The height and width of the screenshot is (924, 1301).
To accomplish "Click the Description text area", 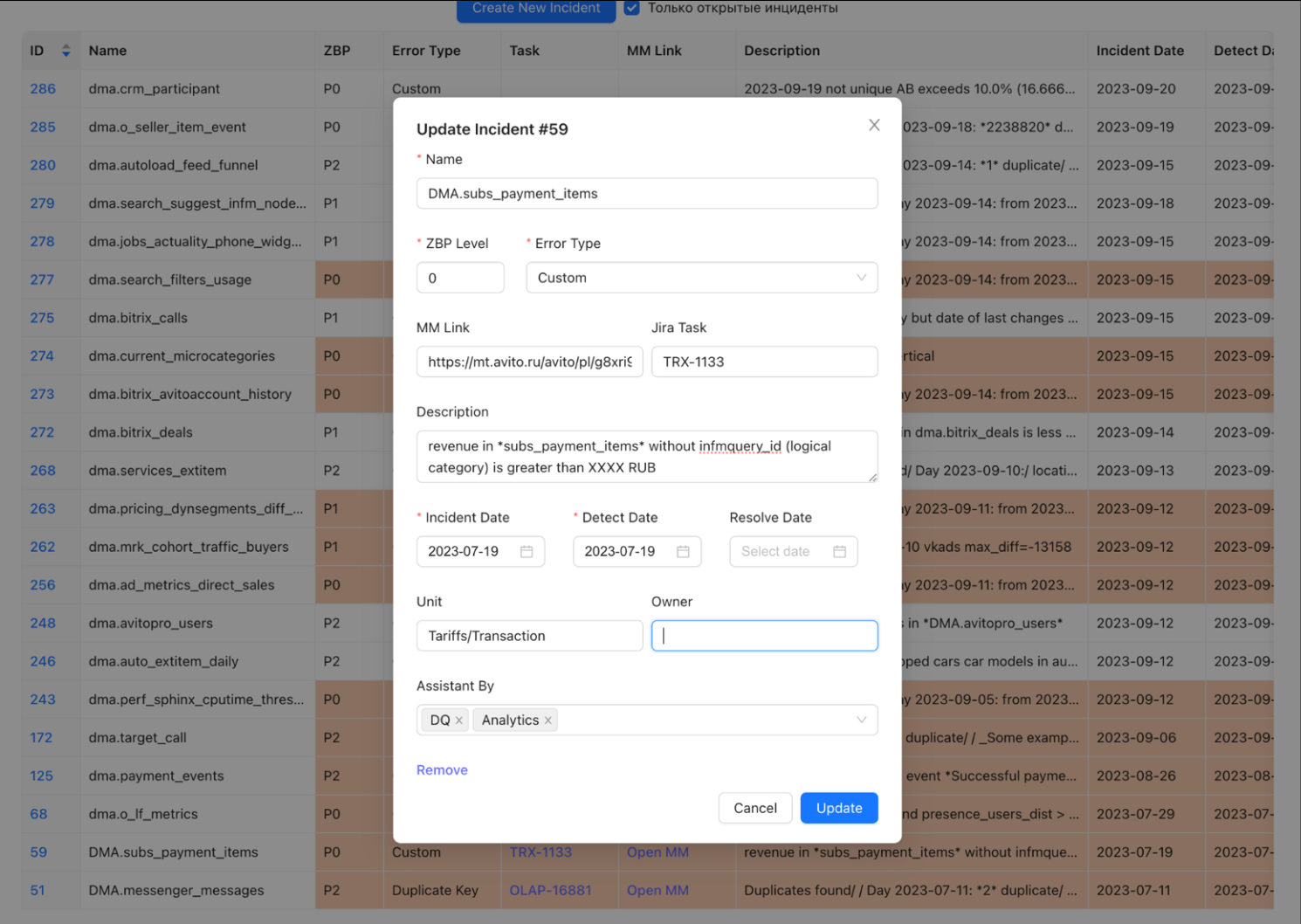I will (x=647, y=457).
